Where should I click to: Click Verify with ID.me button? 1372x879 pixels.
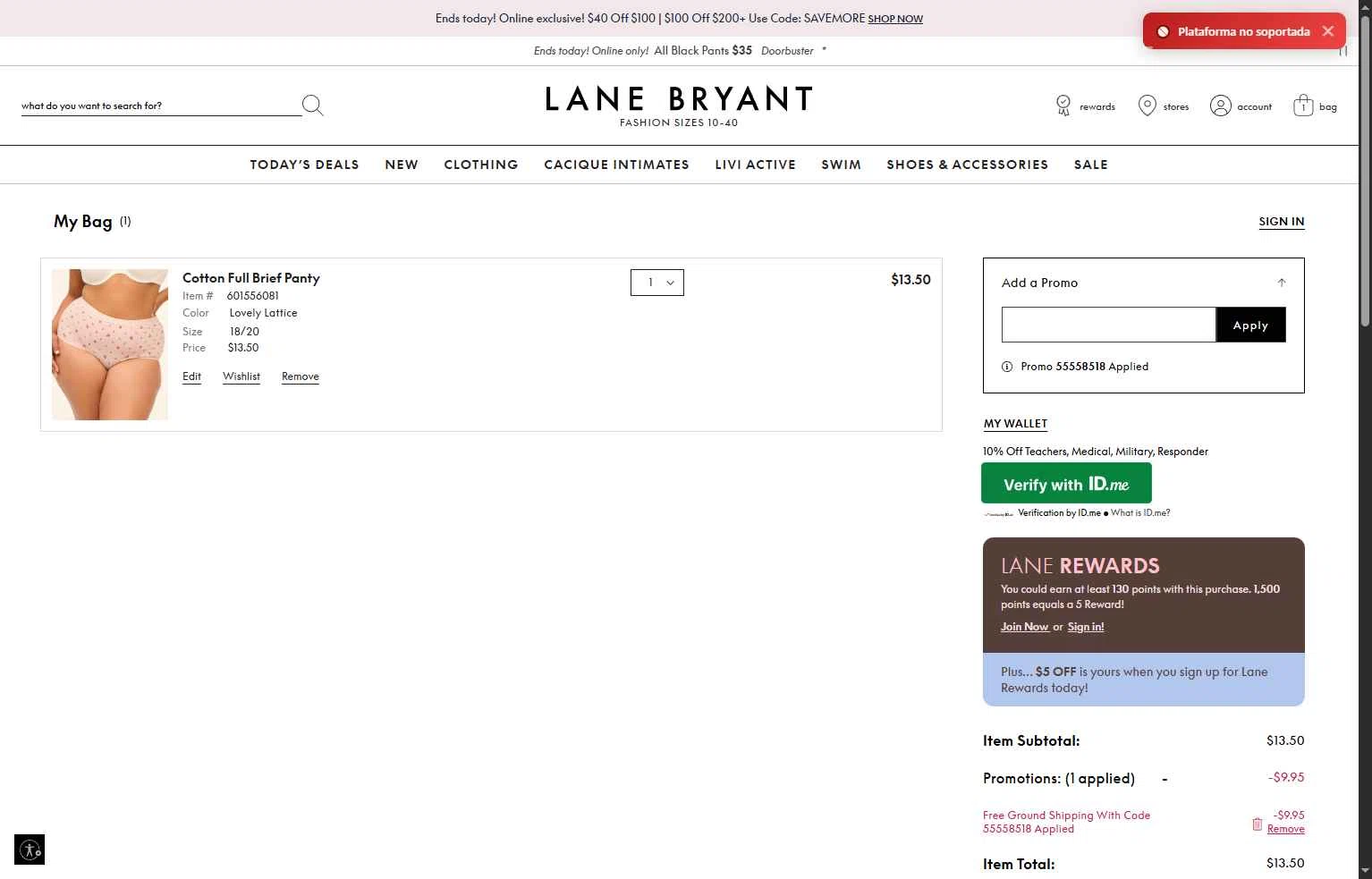click(1066, 484)
